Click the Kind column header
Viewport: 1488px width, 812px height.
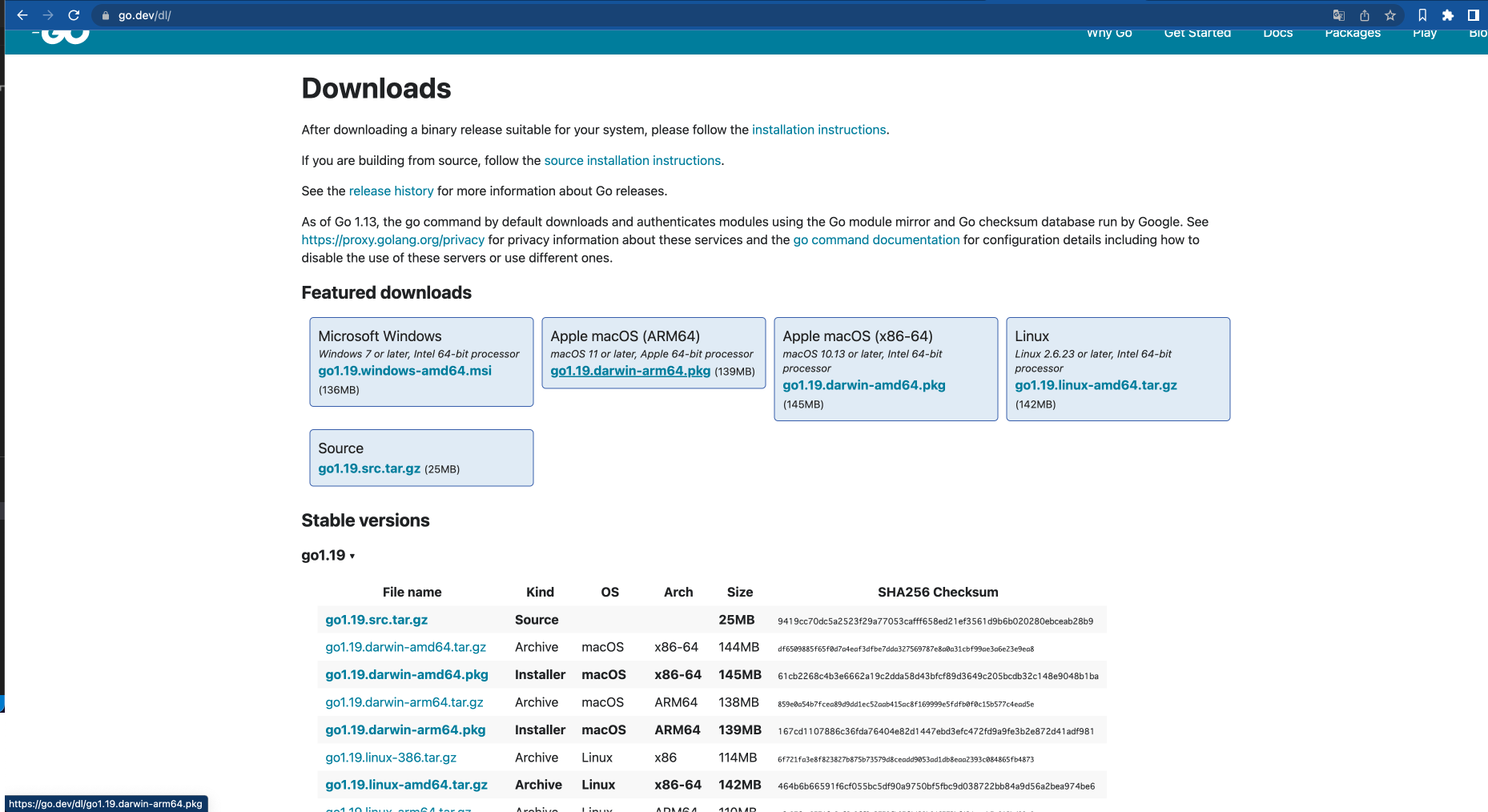tap(540, 593)
